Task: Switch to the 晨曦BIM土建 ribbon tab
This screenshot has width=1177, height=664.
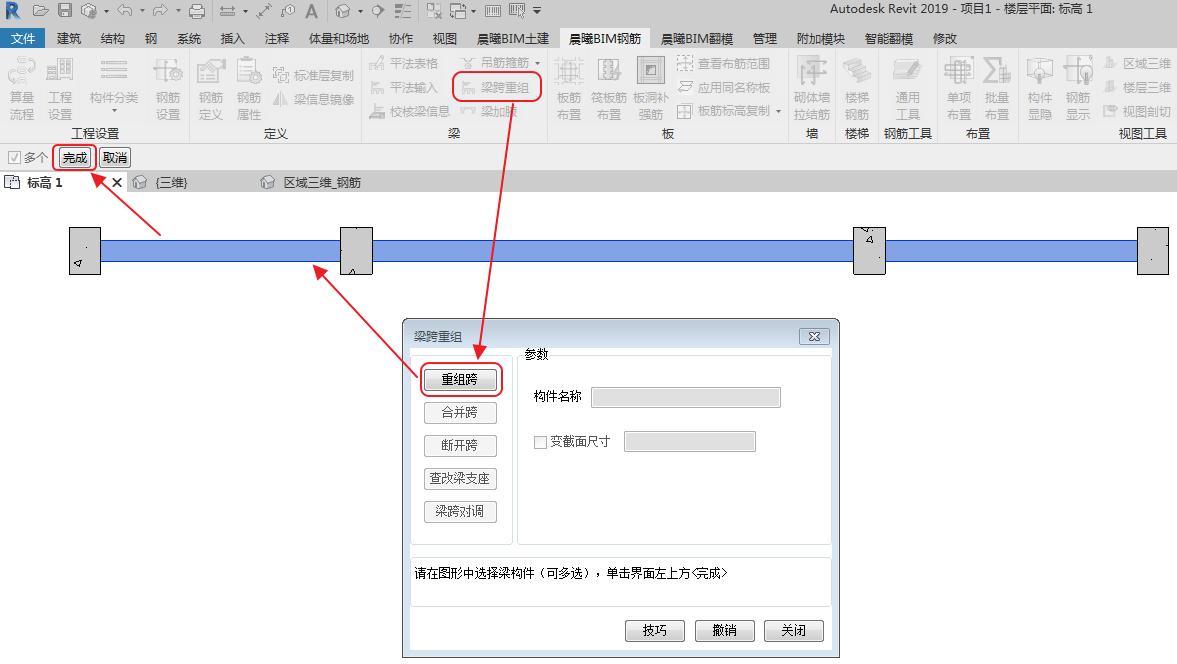Action: [x=513, y=38]
